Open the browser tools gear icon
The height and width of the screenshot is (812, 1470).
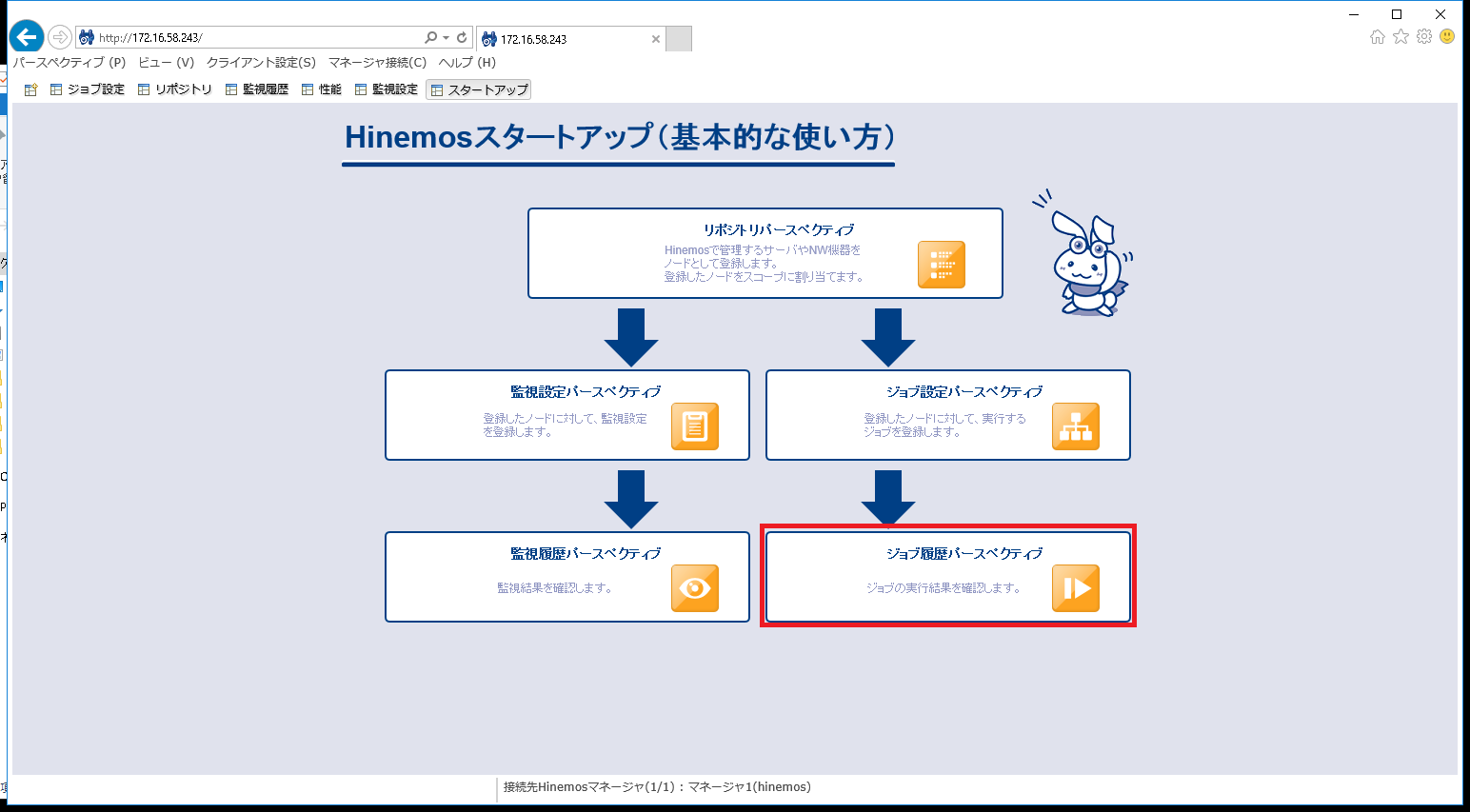pos(1424,36)
